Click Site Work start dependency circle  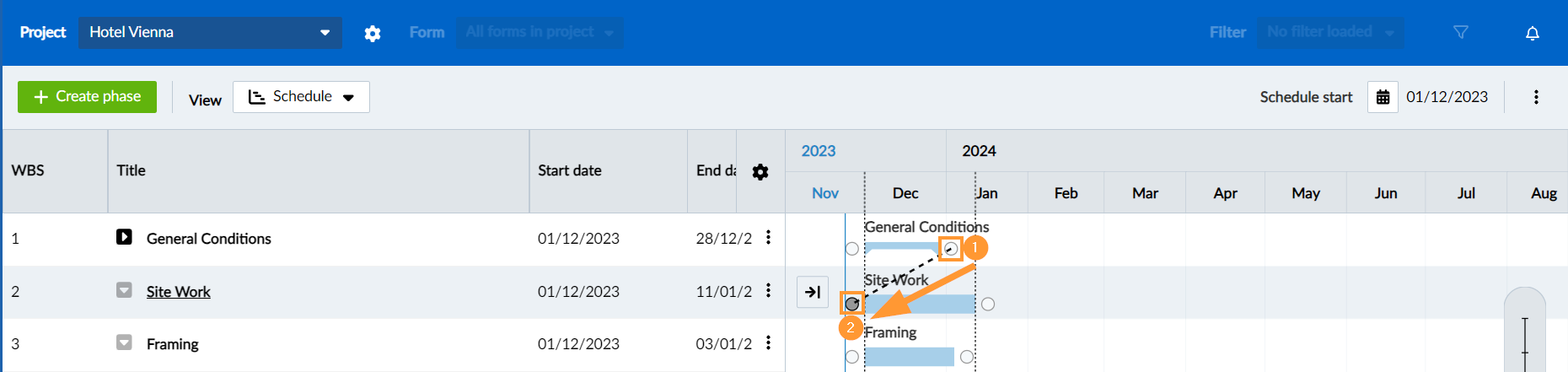pyautogui.click(x=852, y=304)
